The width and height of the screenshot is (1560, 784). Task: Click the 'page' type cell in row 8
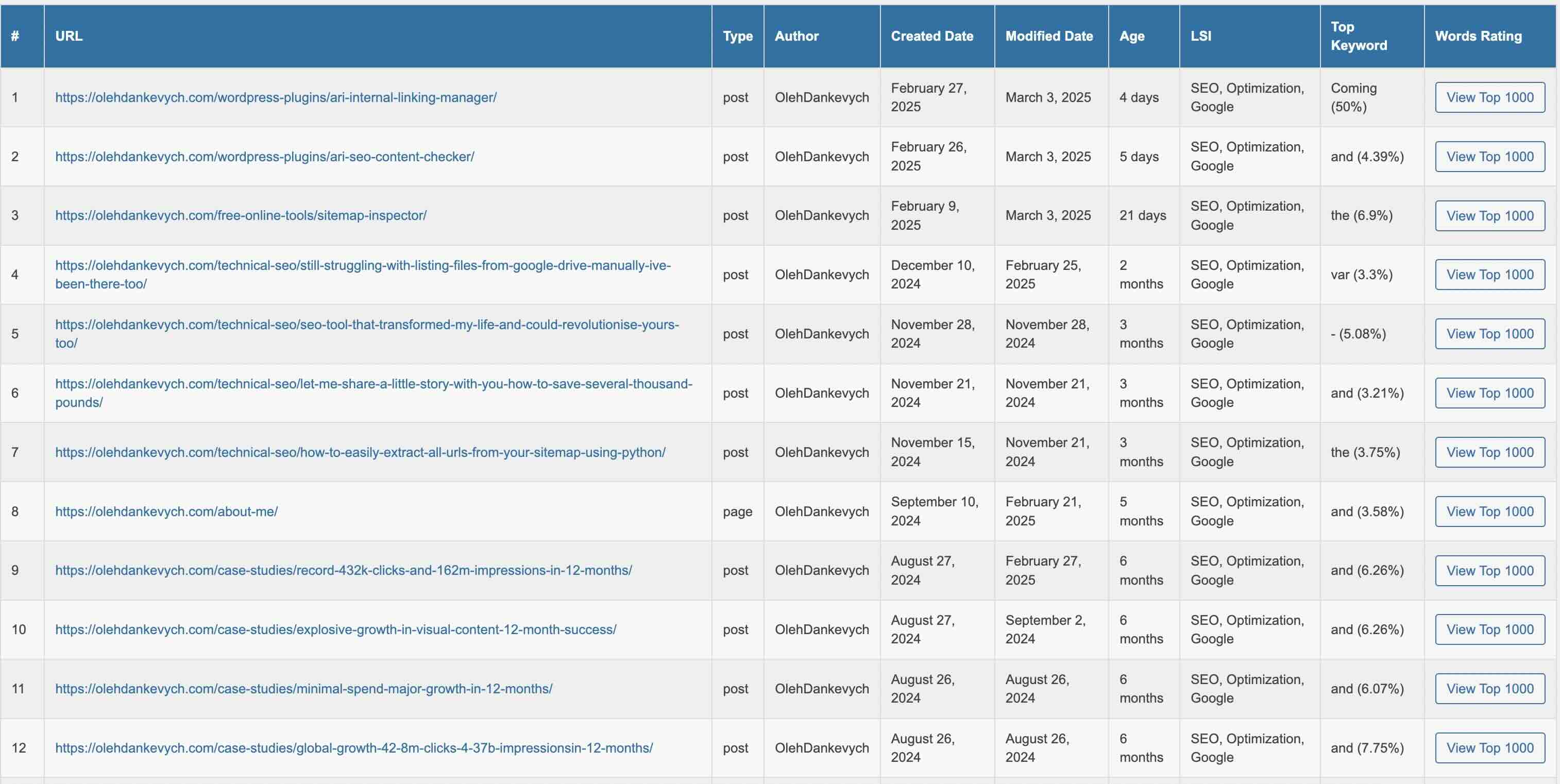[738, 512]
